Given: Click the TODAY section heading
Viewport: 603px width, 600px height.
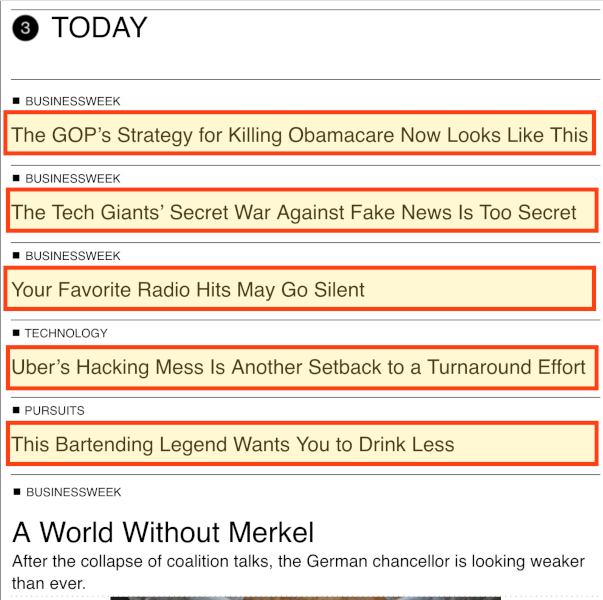Looking at the screenshot, I should coord(99,28).
